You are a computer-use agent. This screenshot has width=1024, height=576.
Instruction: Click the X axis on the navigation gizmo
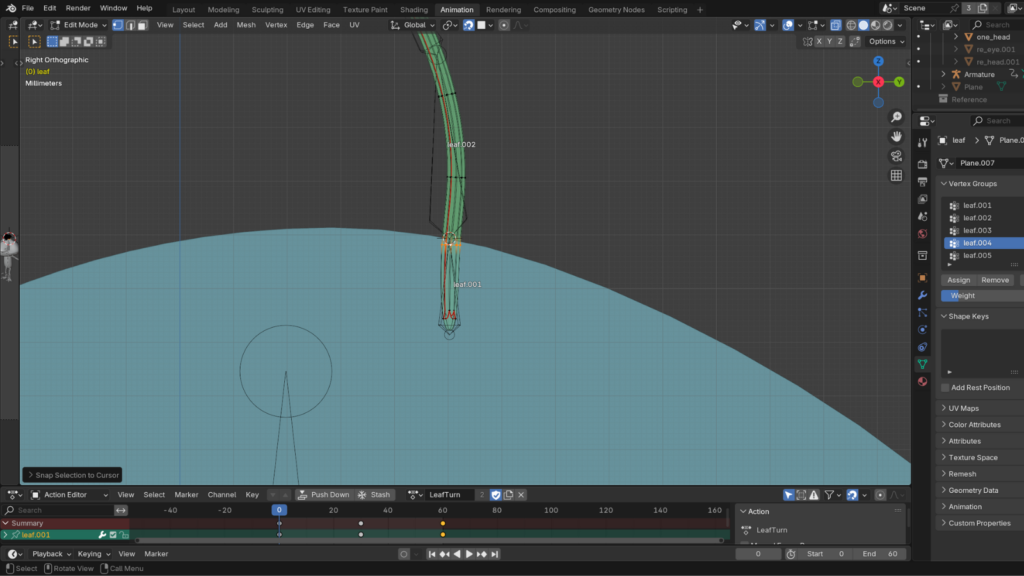pos(878,82)
